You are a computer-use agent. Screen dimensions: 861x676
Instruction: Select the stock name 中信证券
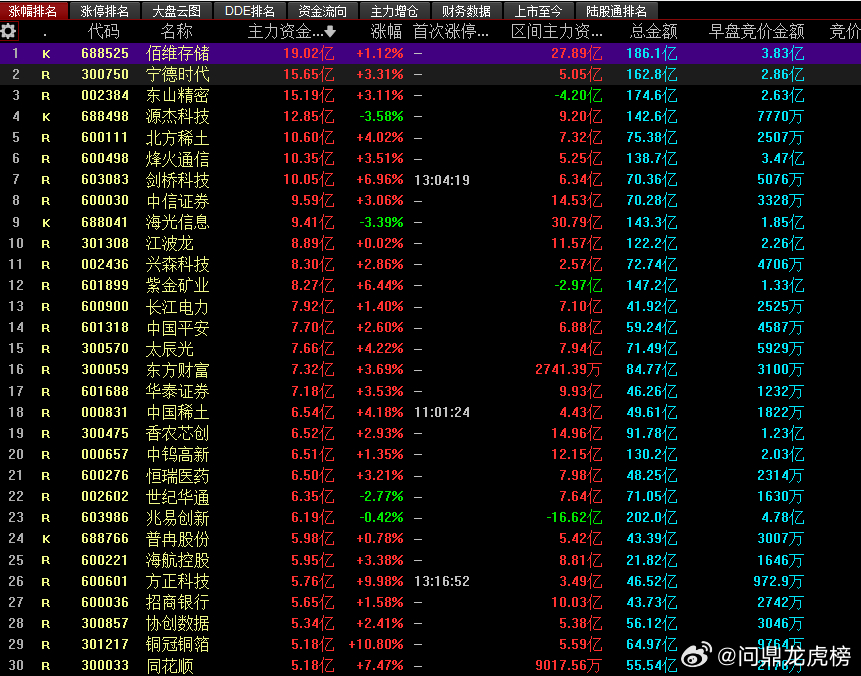(177, 201)
